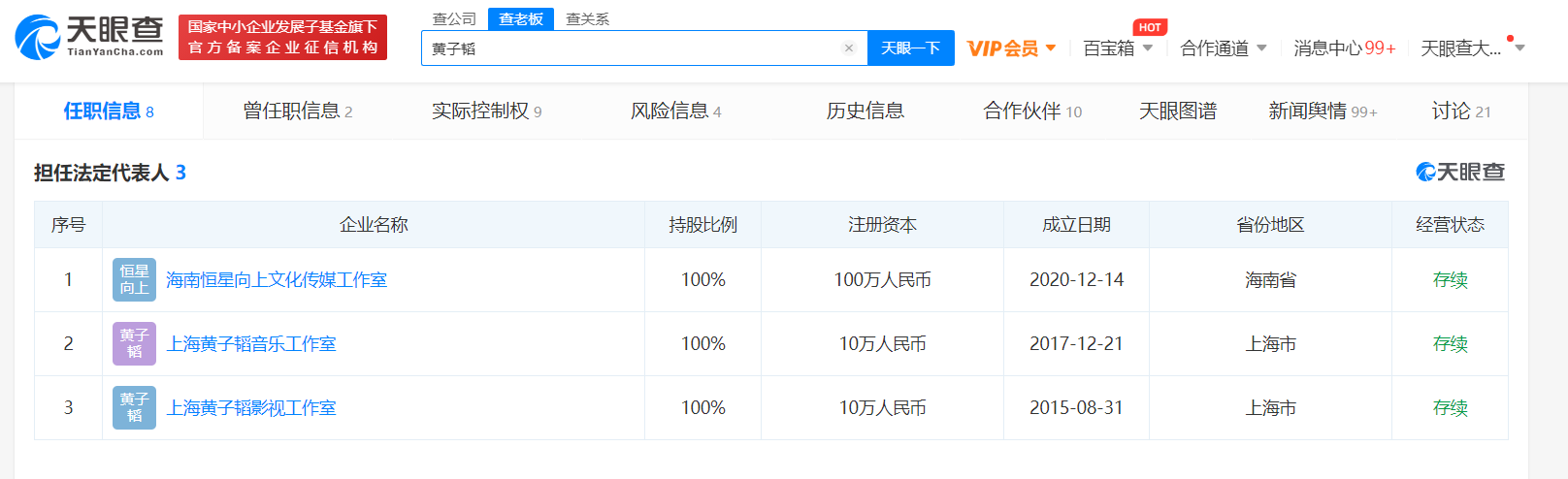Click the 成立日期 column header

point(1076,225)
